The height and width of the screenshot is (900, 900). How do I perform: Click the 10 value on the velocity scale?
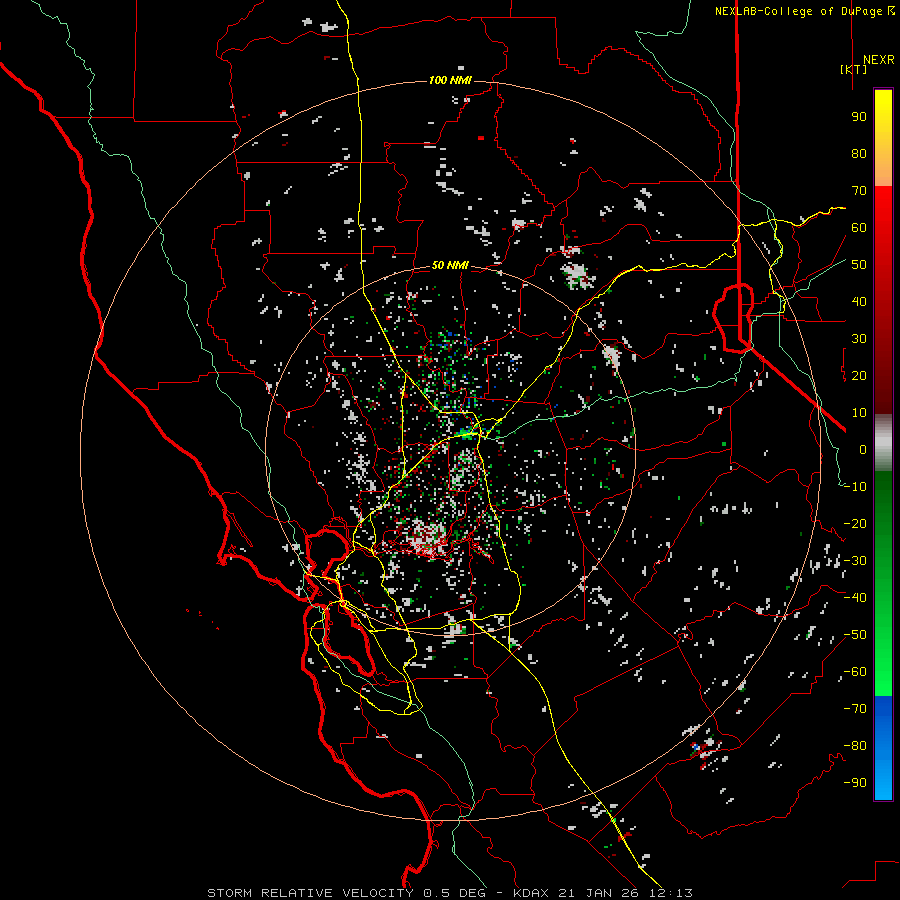[x=859, y=413]
